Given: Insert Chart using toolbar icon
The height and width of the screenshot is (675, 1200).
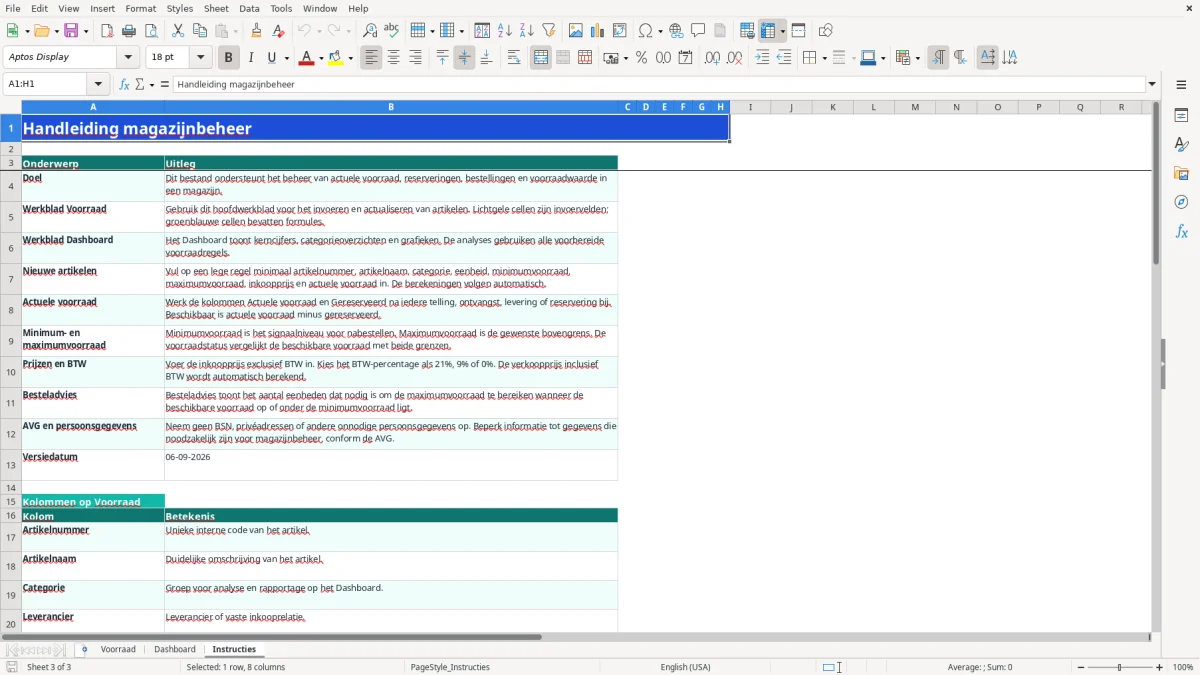Looking at the screenshot, I should tap(598, 31).
